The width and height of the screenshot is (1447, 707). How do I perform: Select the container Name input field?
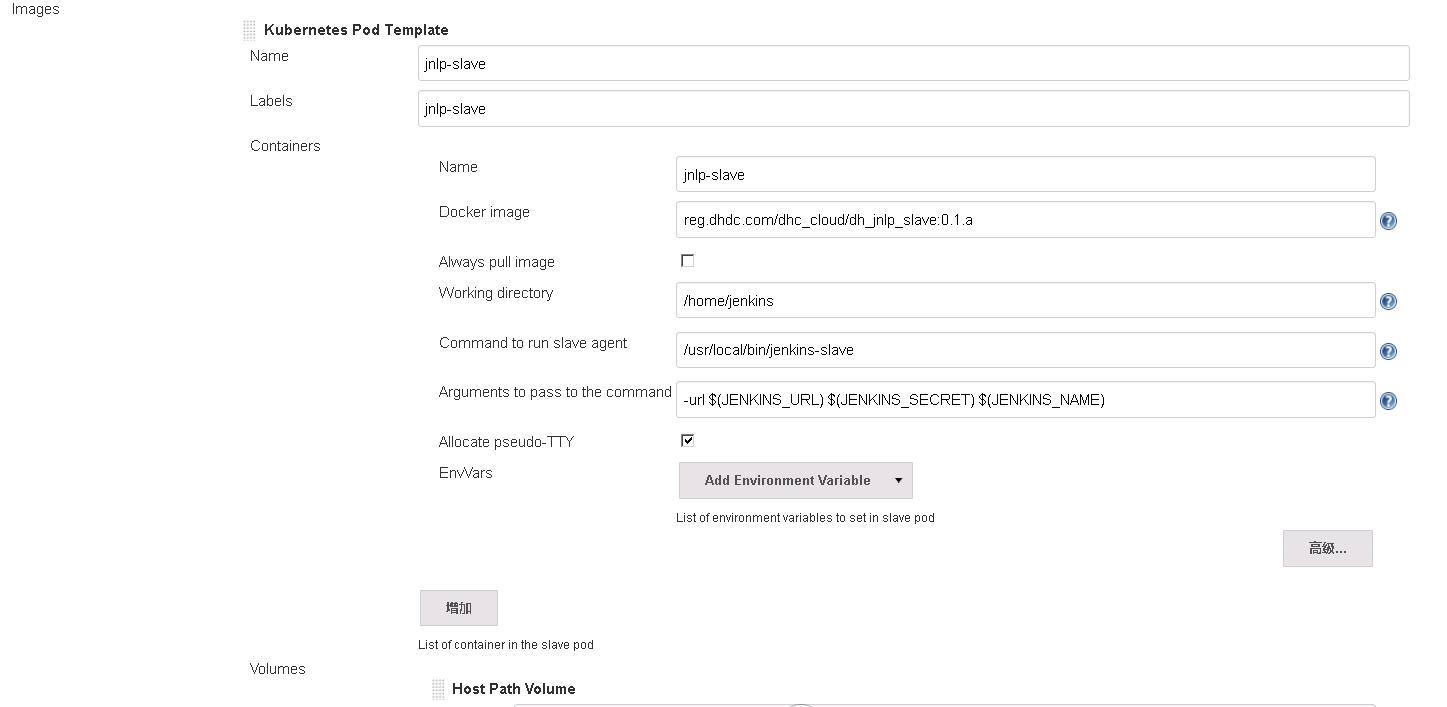pyautogui.click(x=1025, y=174)
